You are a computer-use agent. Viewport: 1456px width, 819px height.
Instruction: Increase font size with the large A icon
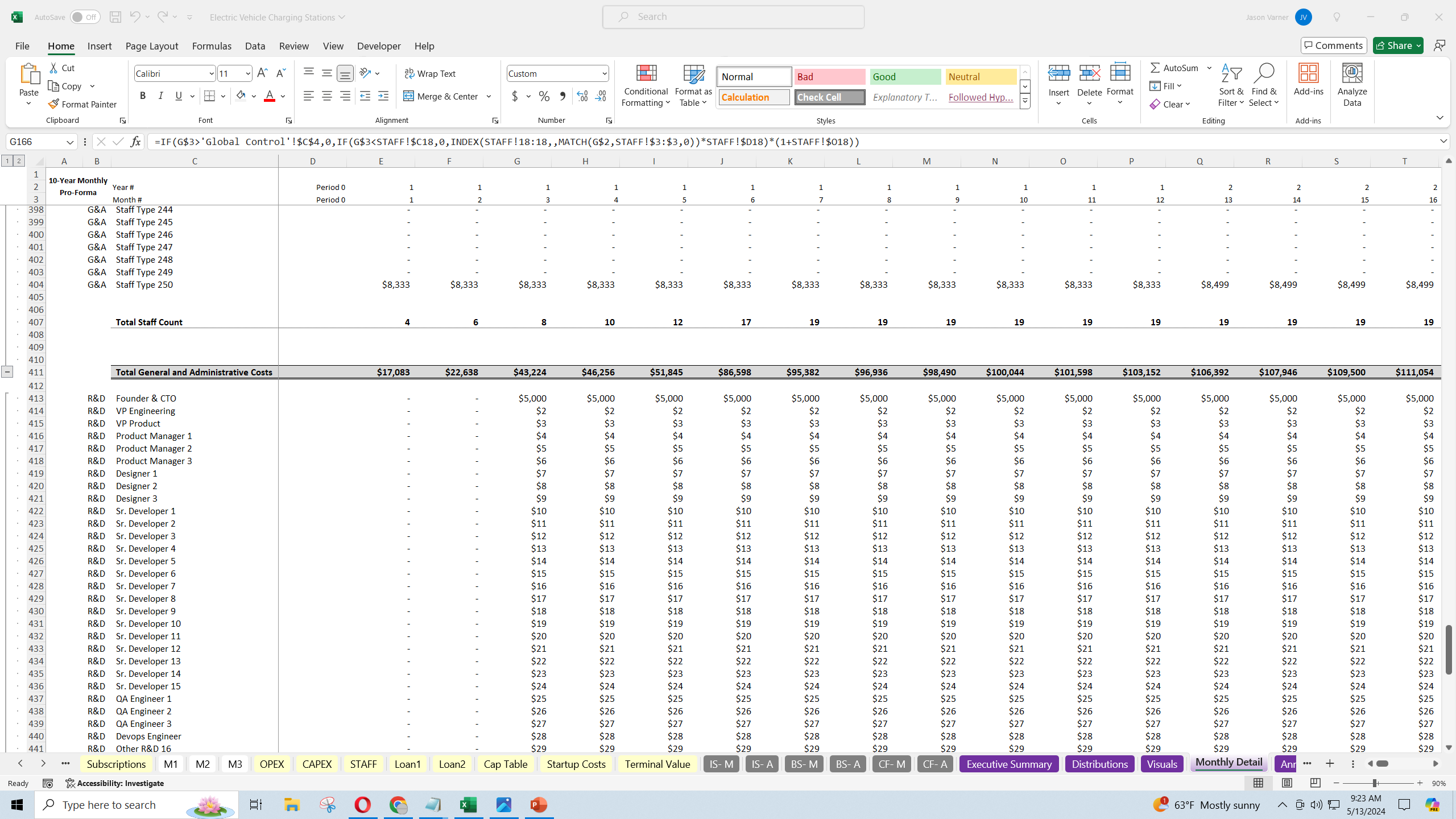[262, 73]
